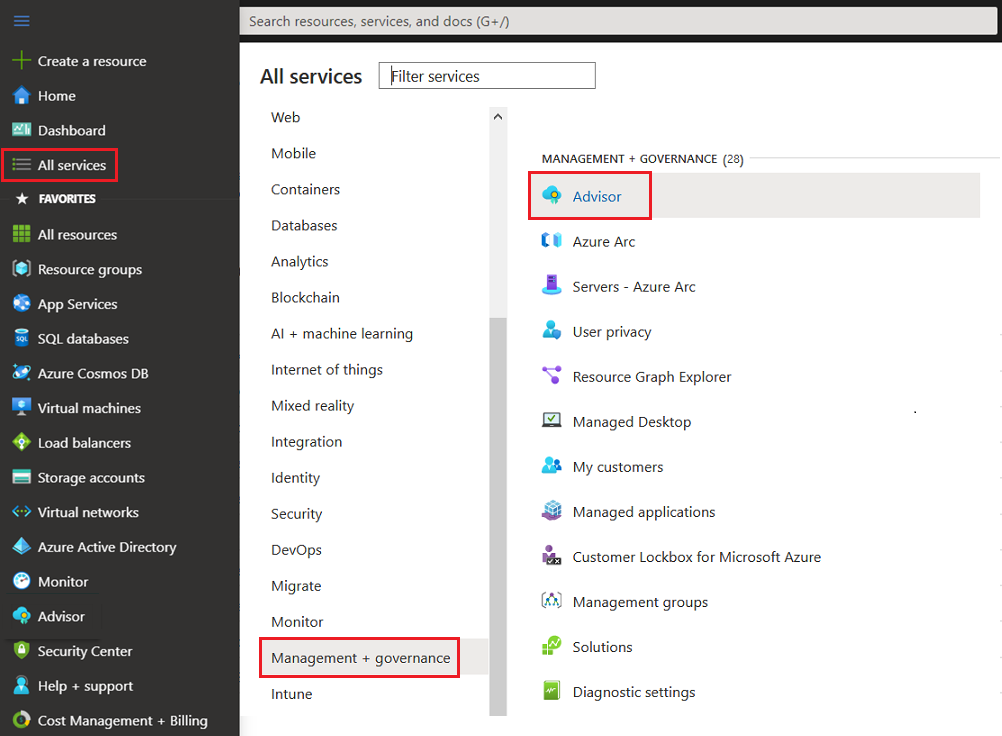Click the Customer Lockbox icon
1002x736 pixels.
pyautogui.click(x=551, y=555)
